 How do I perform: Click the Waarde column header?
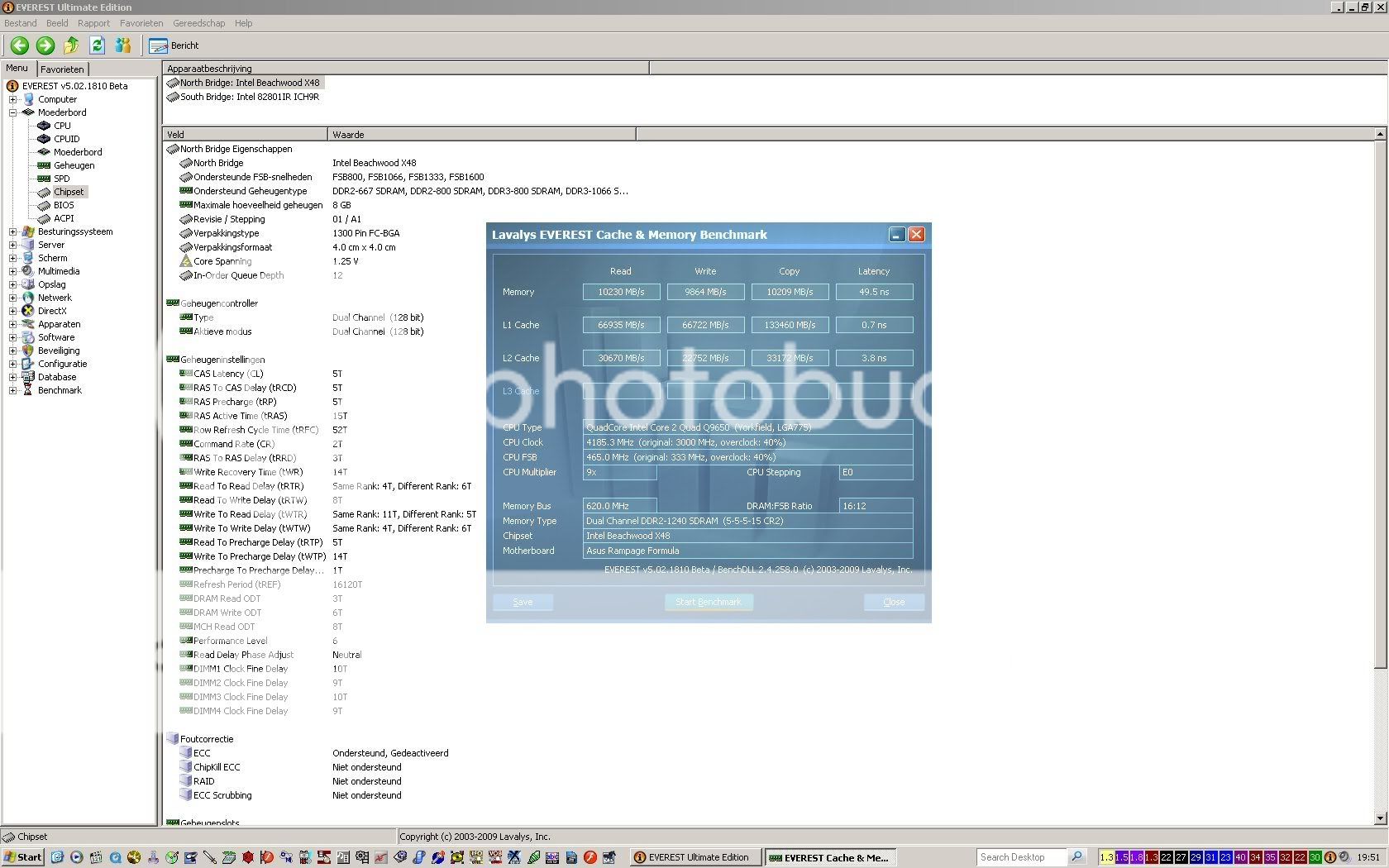pyautogui.click(x=481, y=135)
